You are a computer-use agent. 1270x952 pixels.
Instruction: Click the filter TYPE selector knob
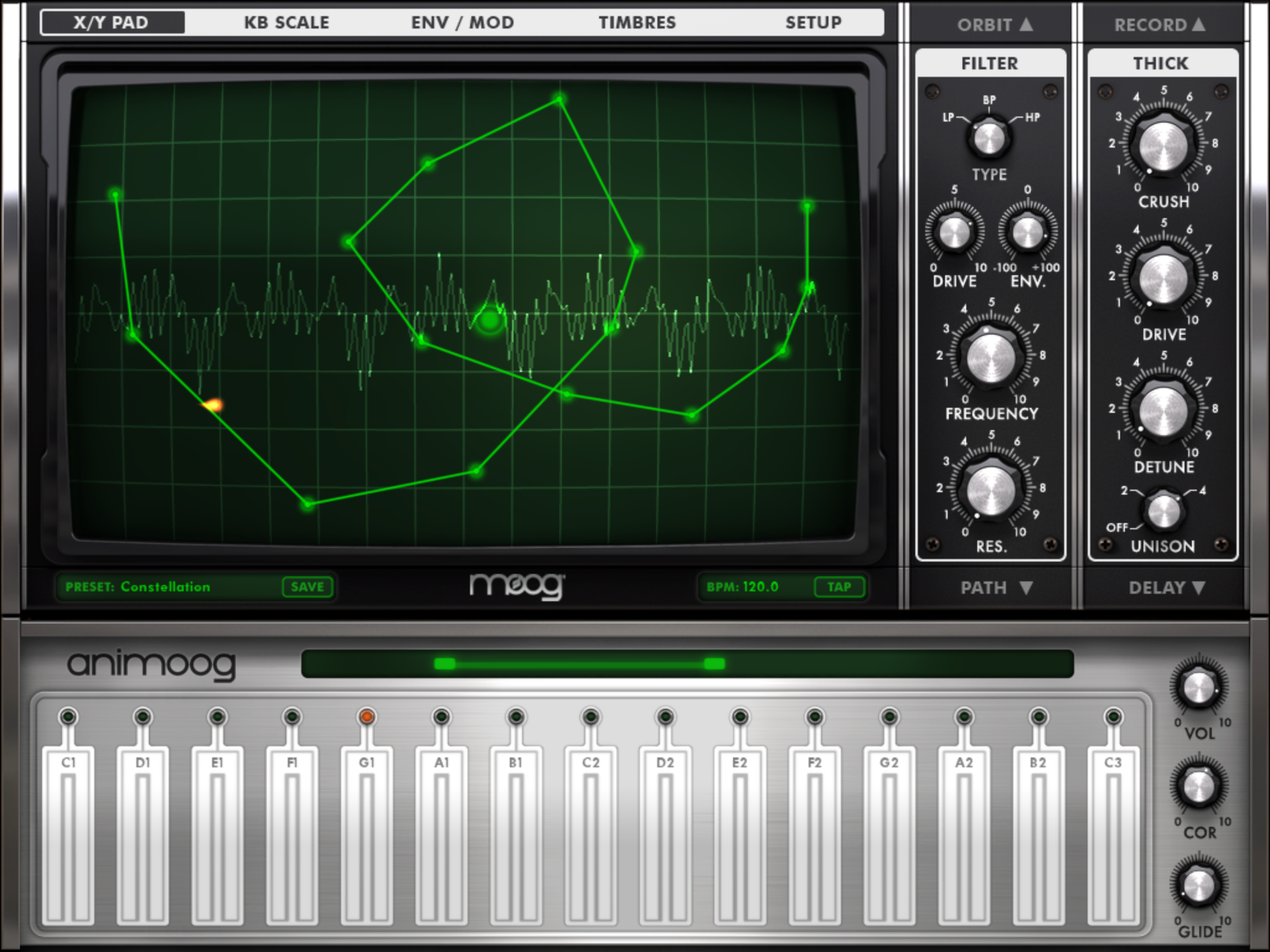989,138
